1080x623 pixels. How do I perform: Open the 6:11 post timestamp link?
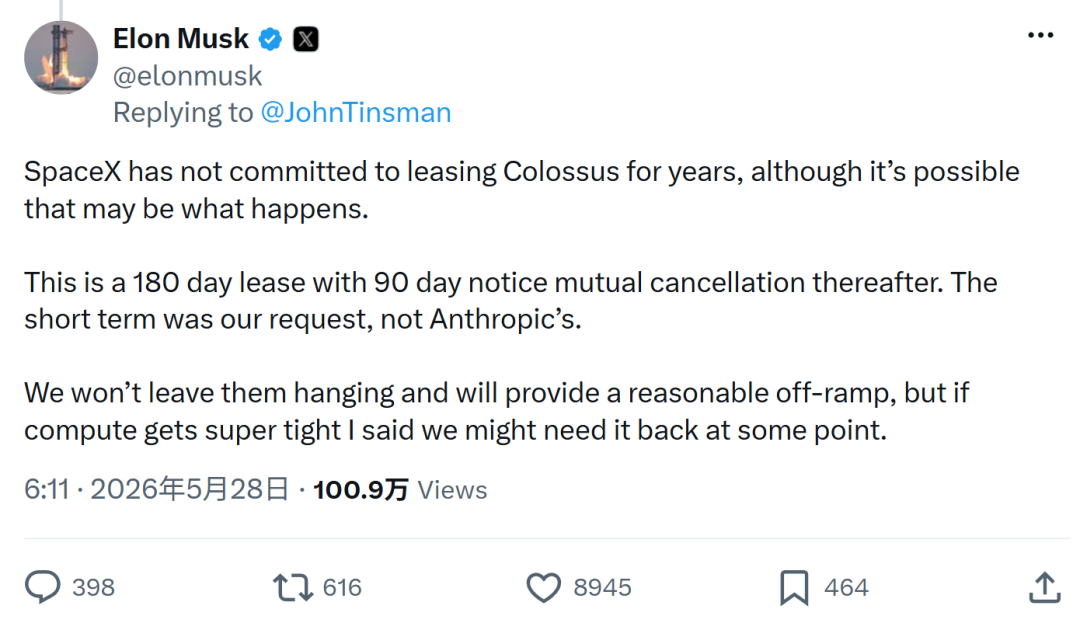click(x=156, y=489)
